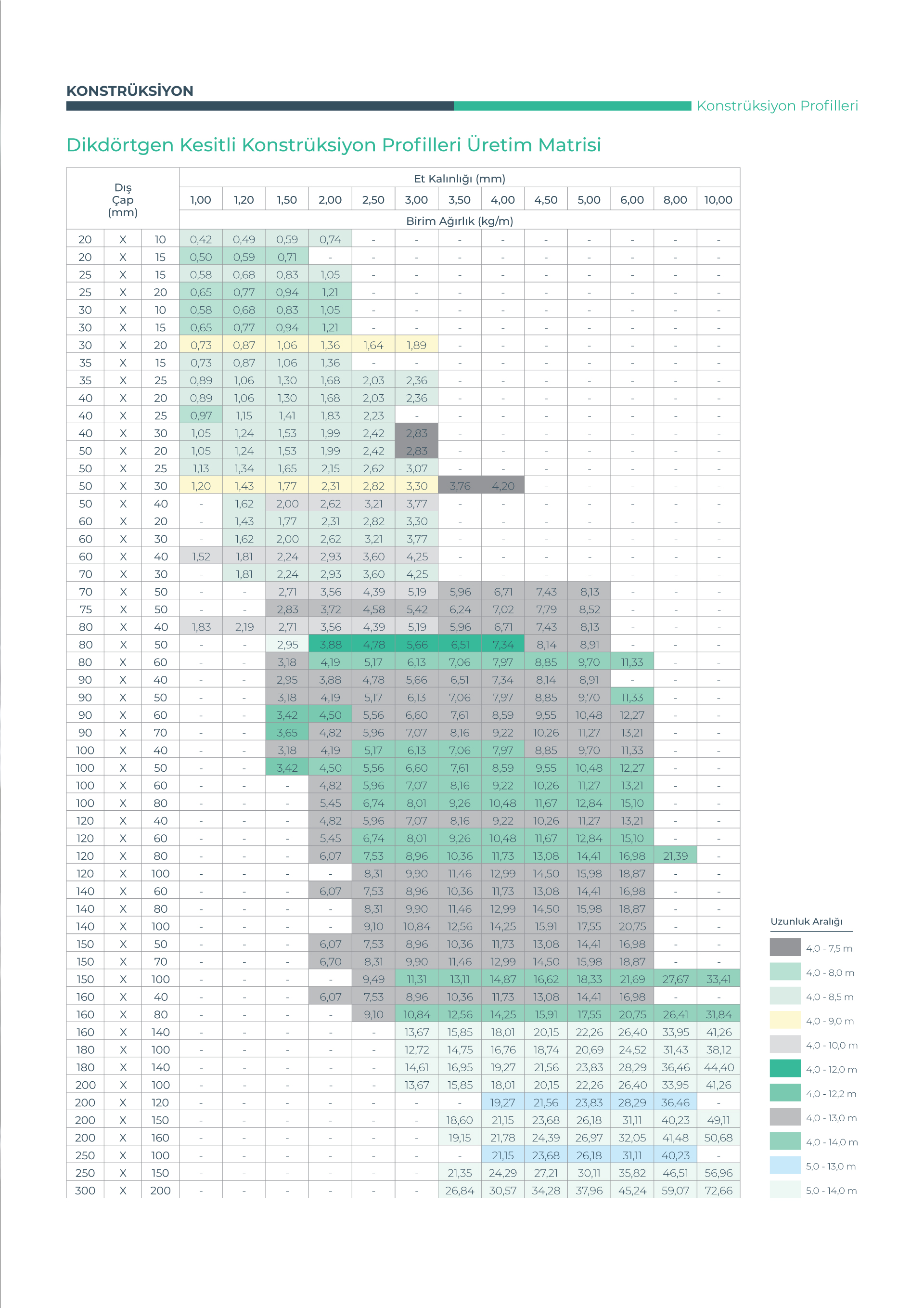This screenshot has width=924, height=1308.
Task: Select the legend swatch for 4,0 - 8,0 m
Action: point(784,972)
